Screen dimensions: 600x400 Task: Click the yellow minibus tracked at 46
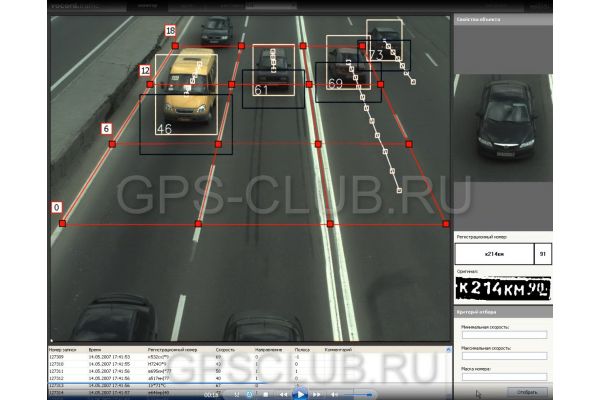[x=186, y=94]
